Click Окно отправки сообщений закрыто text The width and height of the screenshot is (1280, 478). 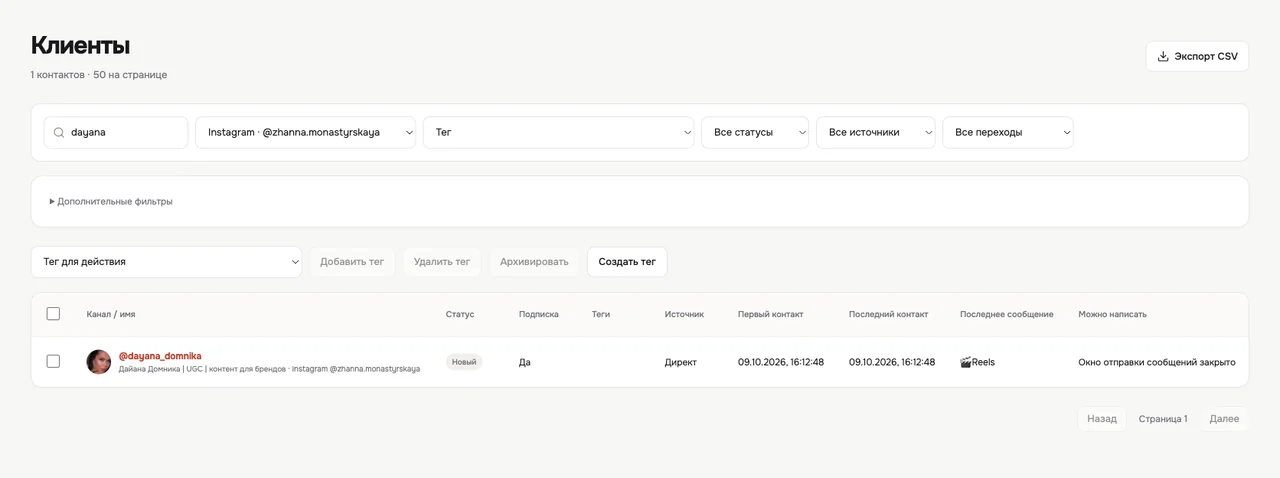1157,362
